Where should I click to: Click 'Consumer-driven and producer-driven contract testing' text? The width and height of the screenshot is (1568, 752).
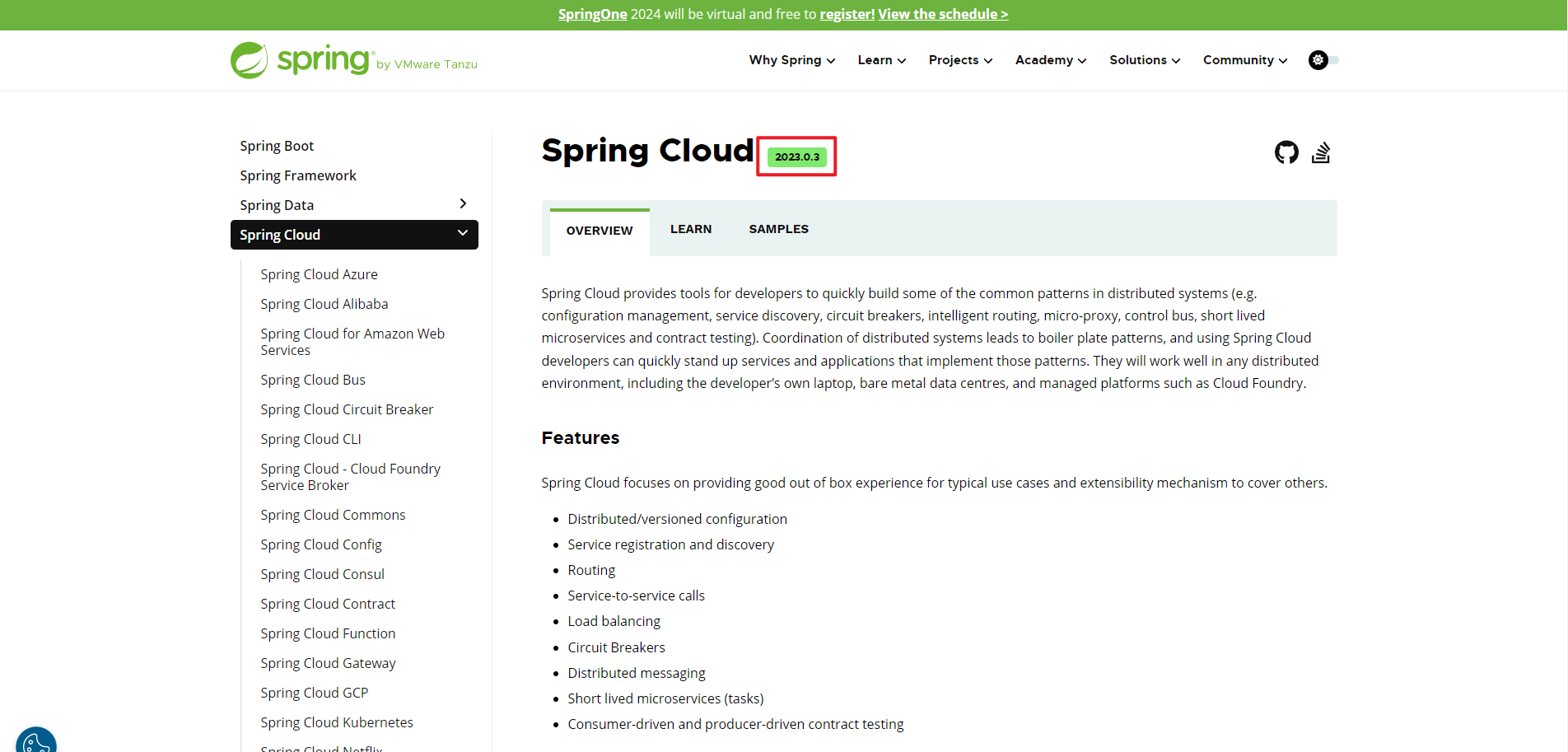click(736, 724)
